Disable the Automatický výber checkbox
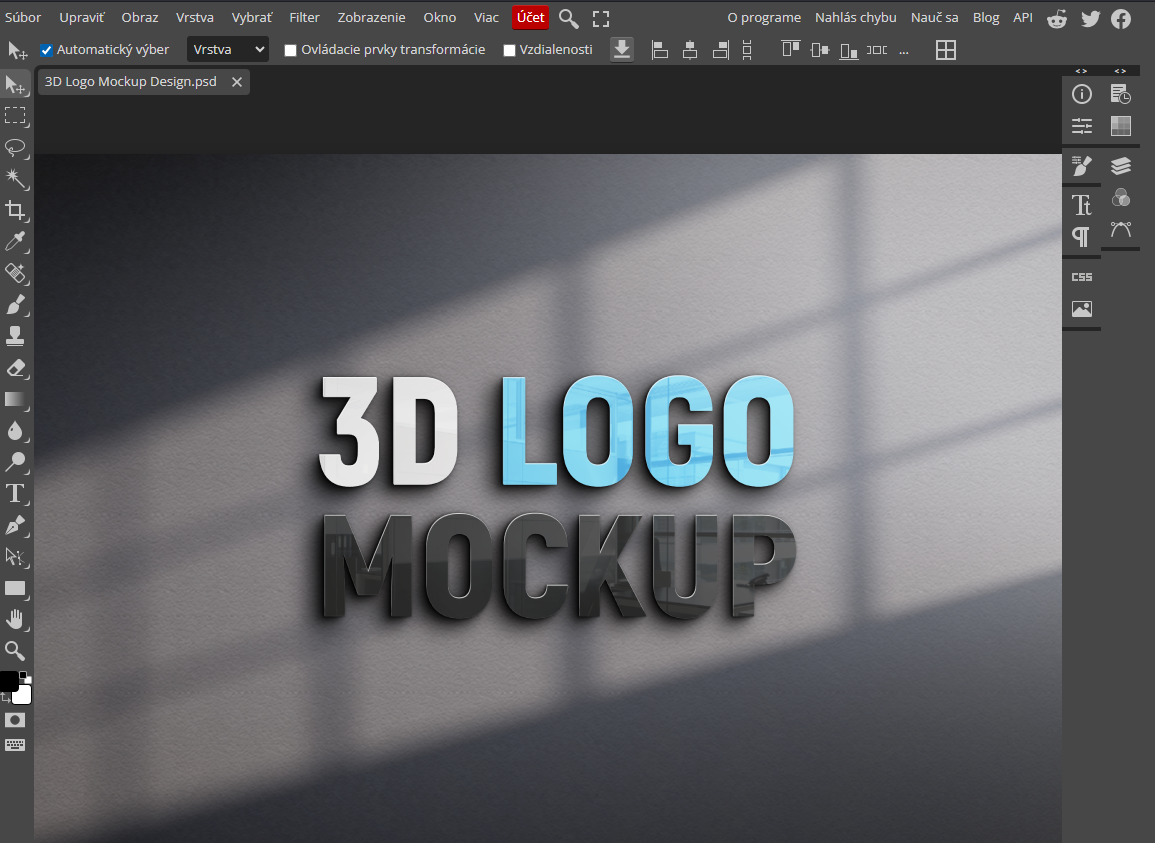 (x=46, y=50)
